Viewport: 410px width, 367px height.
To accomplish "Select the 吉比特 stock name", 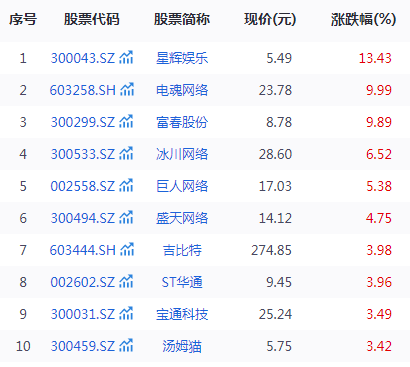I will point(182,250).
